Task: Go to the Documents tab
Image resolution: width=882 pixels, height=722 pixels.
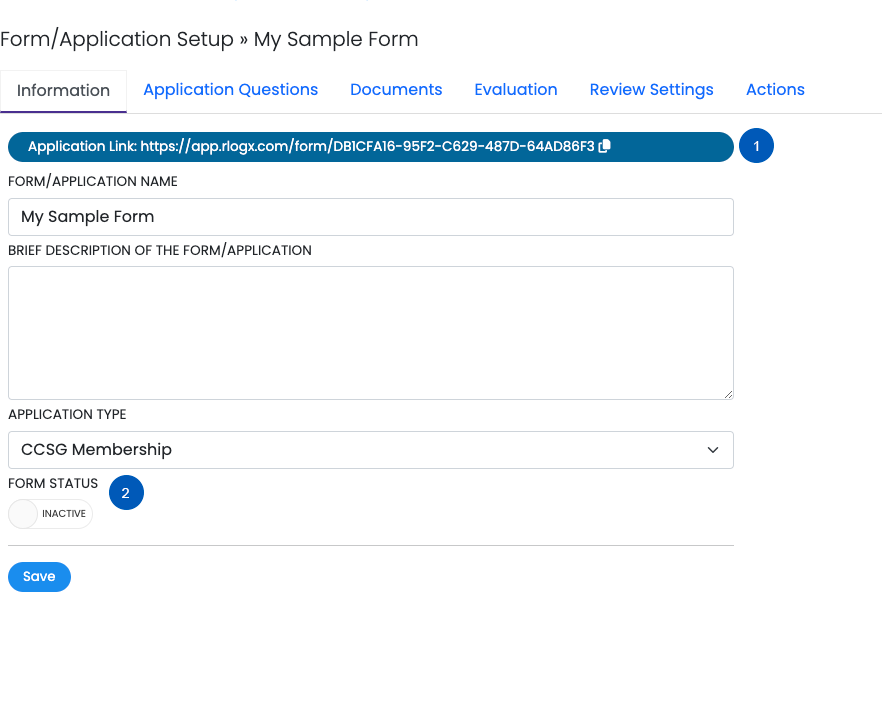Action: point(396,90)
